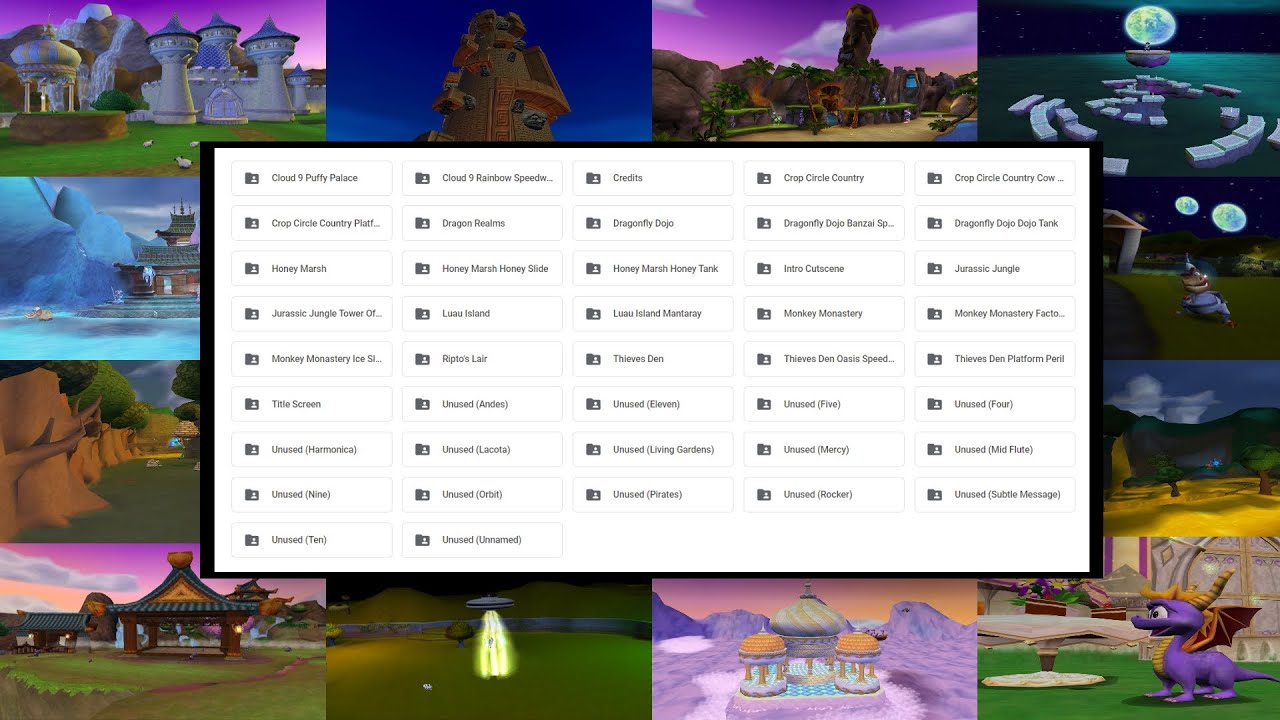Select the Unused (Unnamed) folder name
Viewport: 1280px width, 720px height.
[482, 540]
